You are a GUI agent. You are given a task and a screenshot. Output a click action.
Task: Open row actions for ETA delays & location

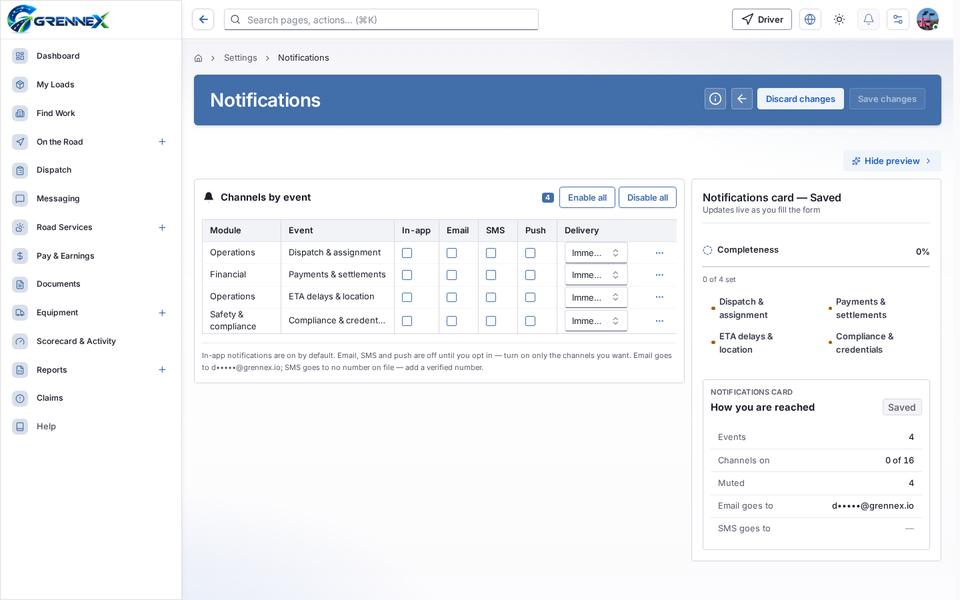[659, 297]
